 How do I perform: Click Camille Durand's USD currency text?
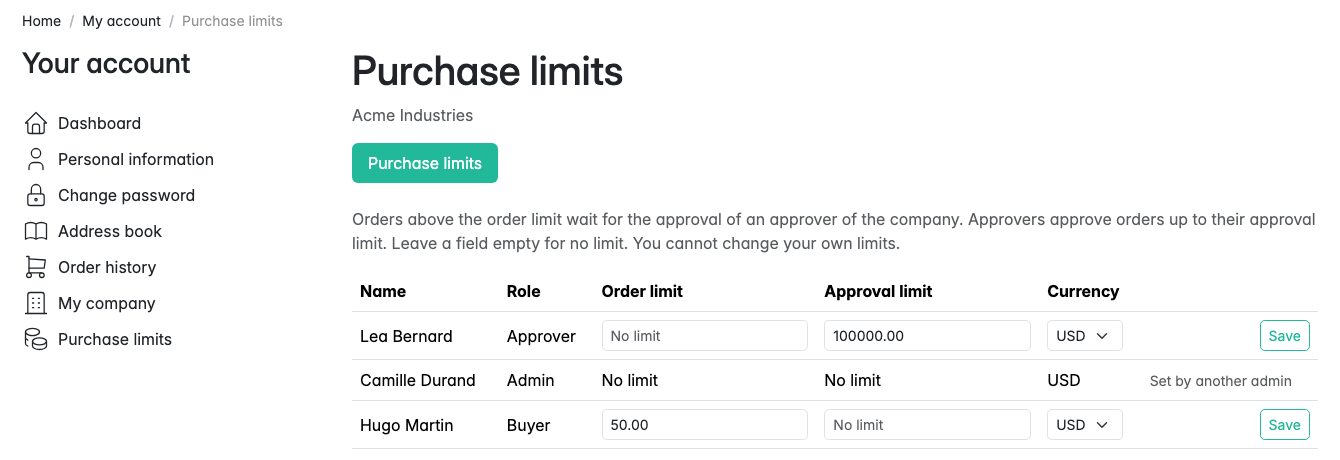(x=1064, y=381)
